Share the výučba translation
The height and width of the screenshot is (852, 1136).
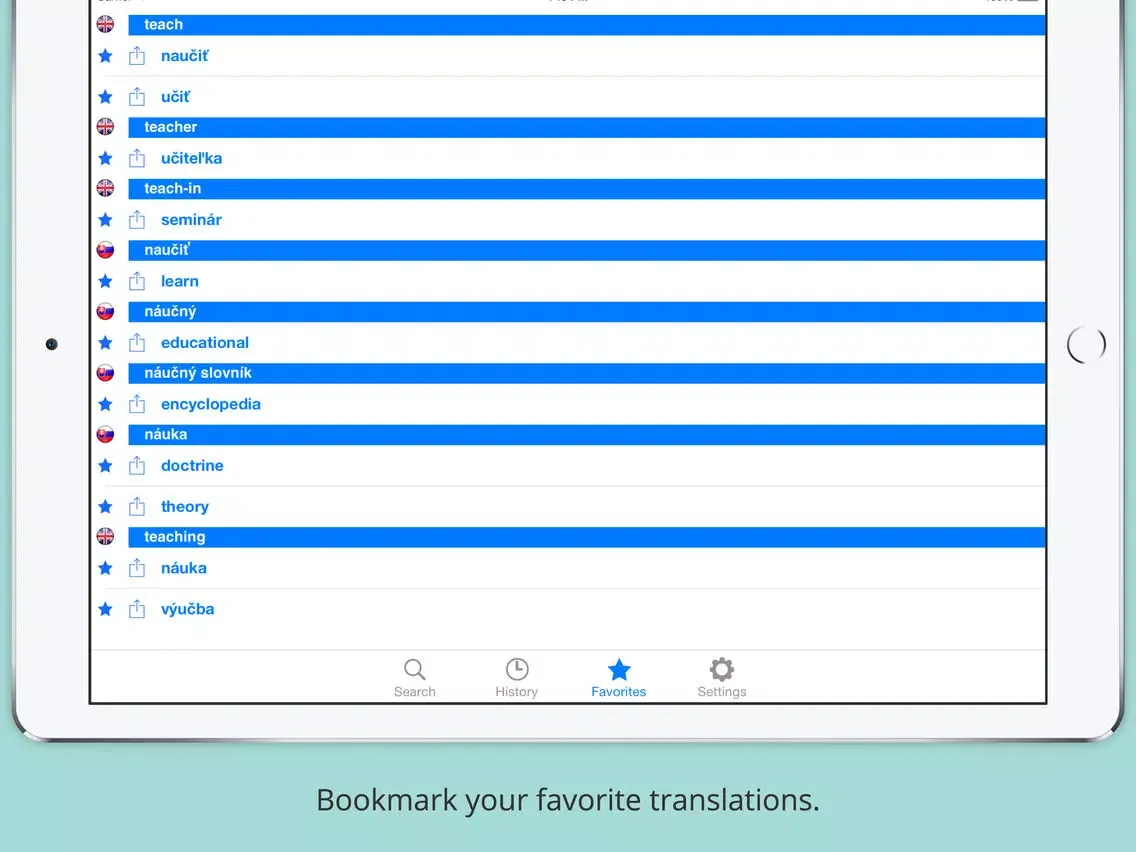(137, 609)
